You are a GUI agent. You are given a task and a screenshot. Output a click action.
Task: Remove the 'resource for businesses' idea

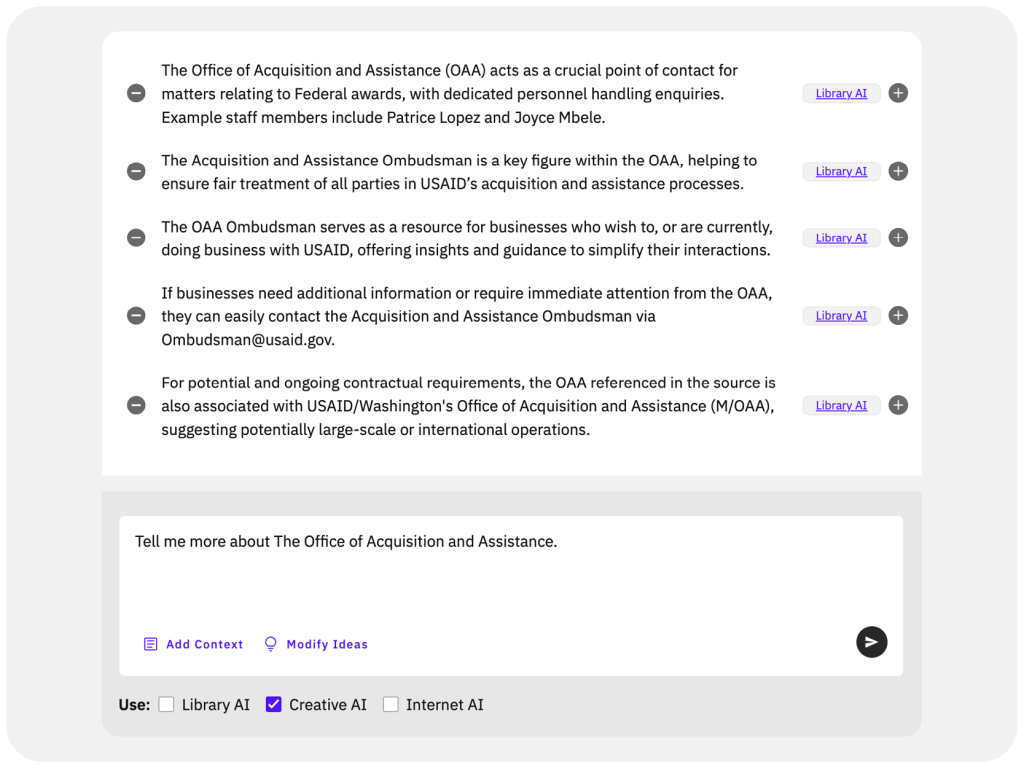click(x=136, y=238)
